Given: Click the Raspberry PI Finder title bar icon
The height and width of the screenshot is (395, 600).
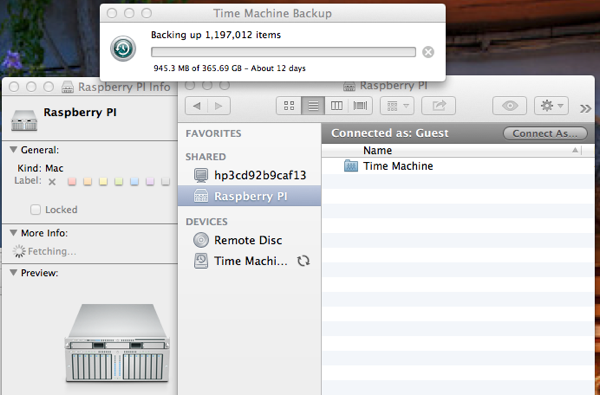Looking at the screenshot, I should [x=349, y=86].
